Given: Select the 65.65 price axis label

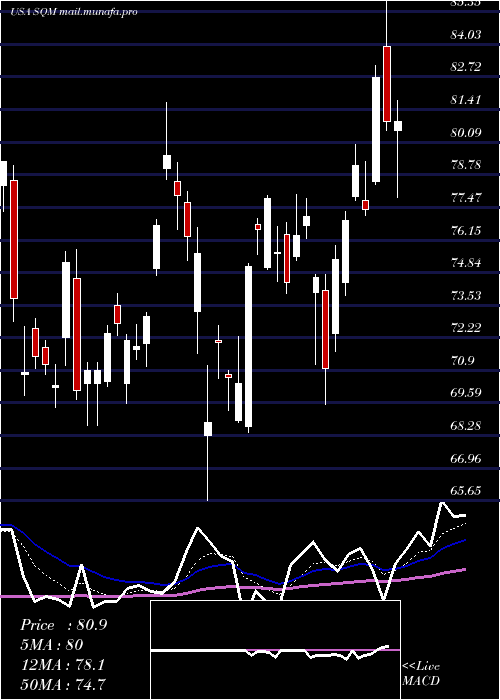Looking at the screenshot, I should pyautogui.click(x=466, y=492).
